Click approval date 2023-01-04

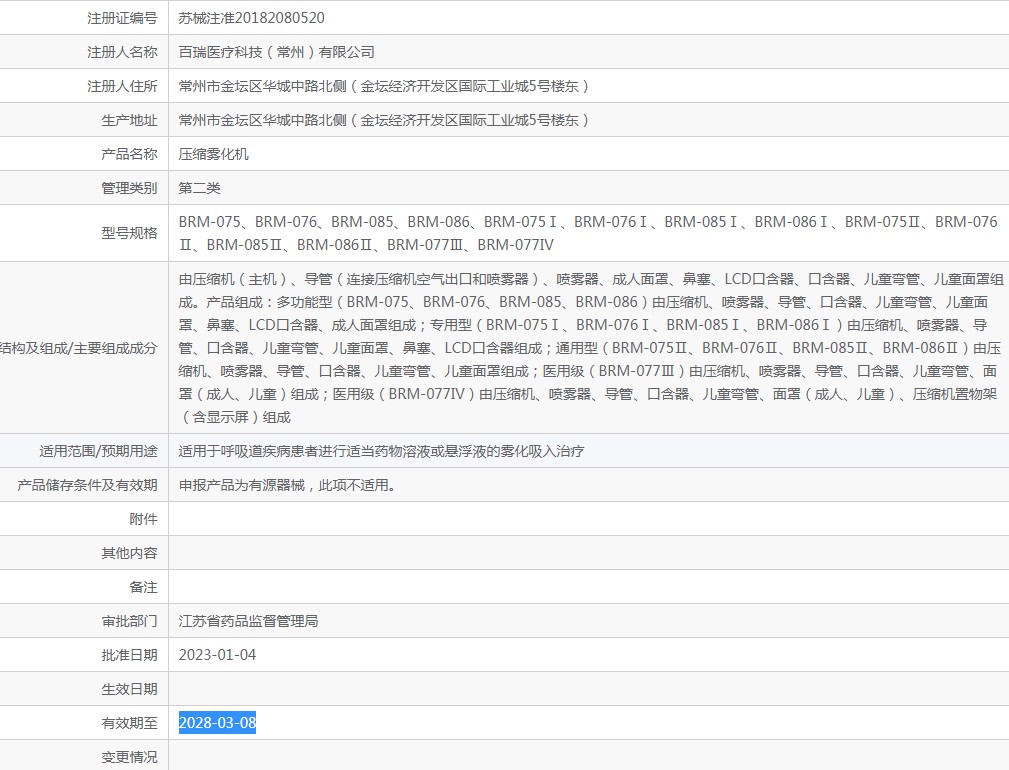click(218, 655)
